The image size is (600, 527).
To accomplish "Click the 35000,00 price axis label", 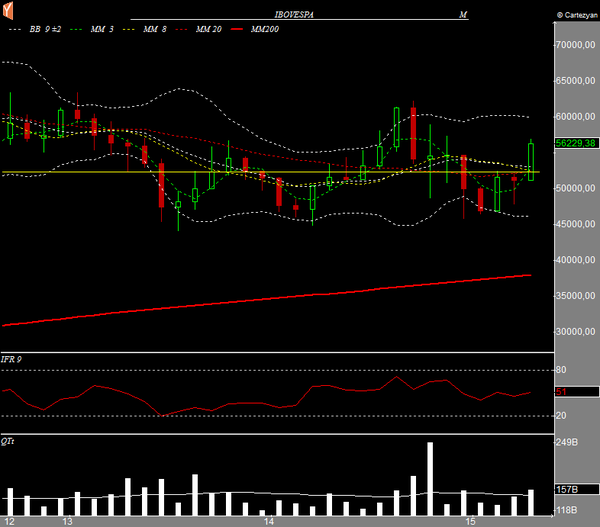I will tap(576, 296).
